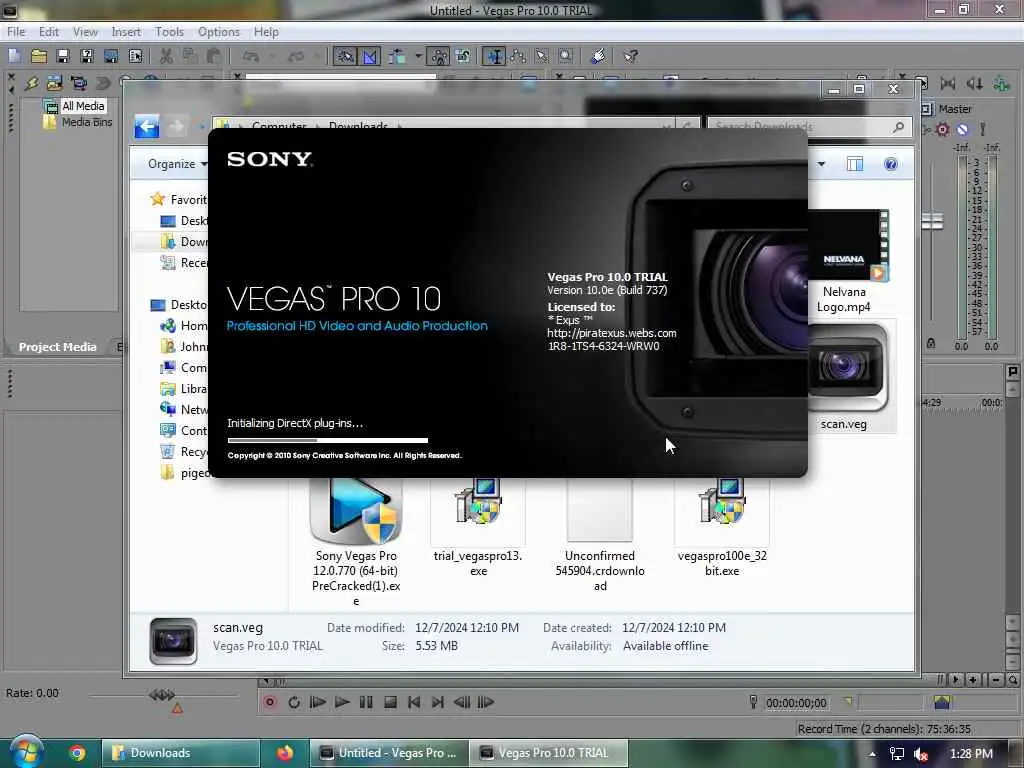Select Media Bins in Project Media tree
Viewport: 1024px width, 768px height.
click(x=87, y=122)
